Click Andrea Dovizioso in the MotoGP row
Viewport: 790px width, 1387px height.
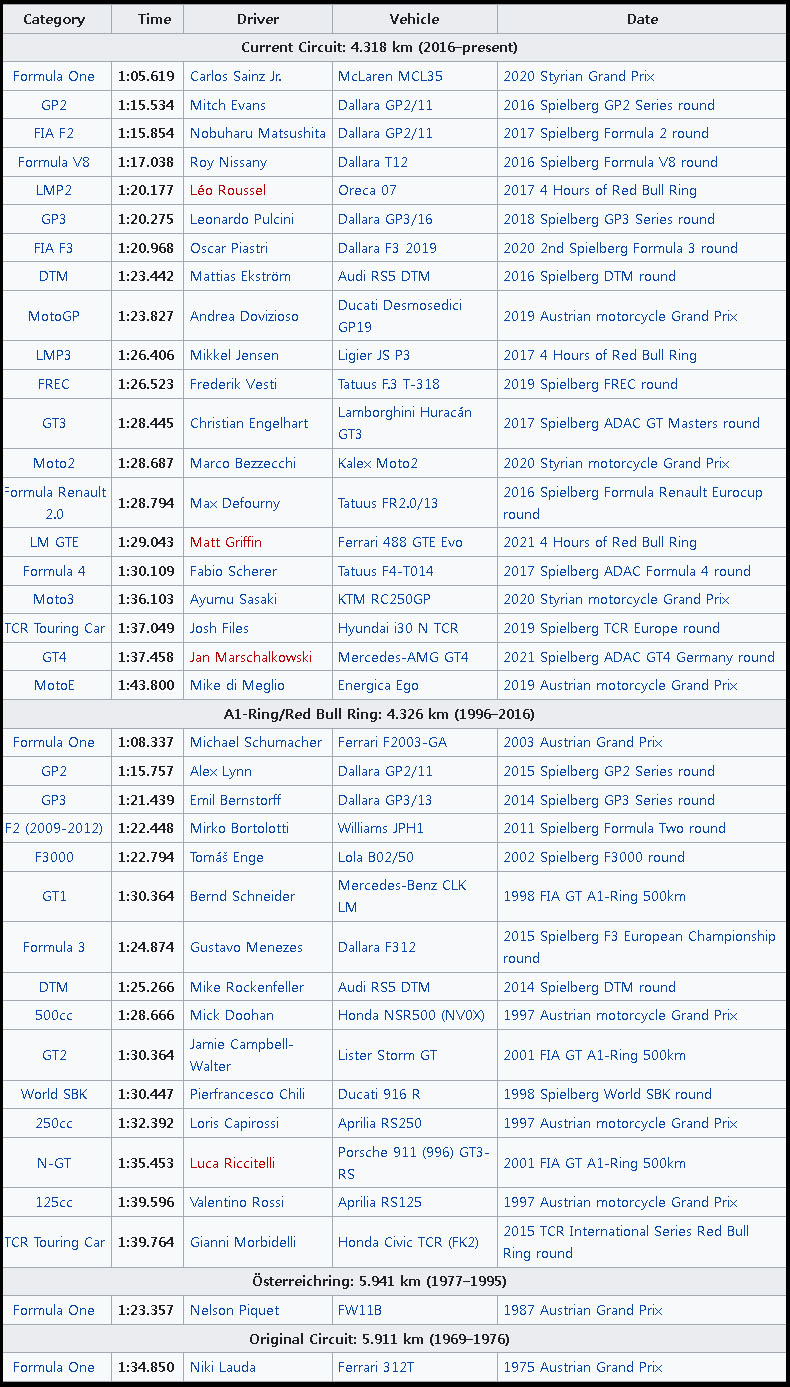point(244,316)
